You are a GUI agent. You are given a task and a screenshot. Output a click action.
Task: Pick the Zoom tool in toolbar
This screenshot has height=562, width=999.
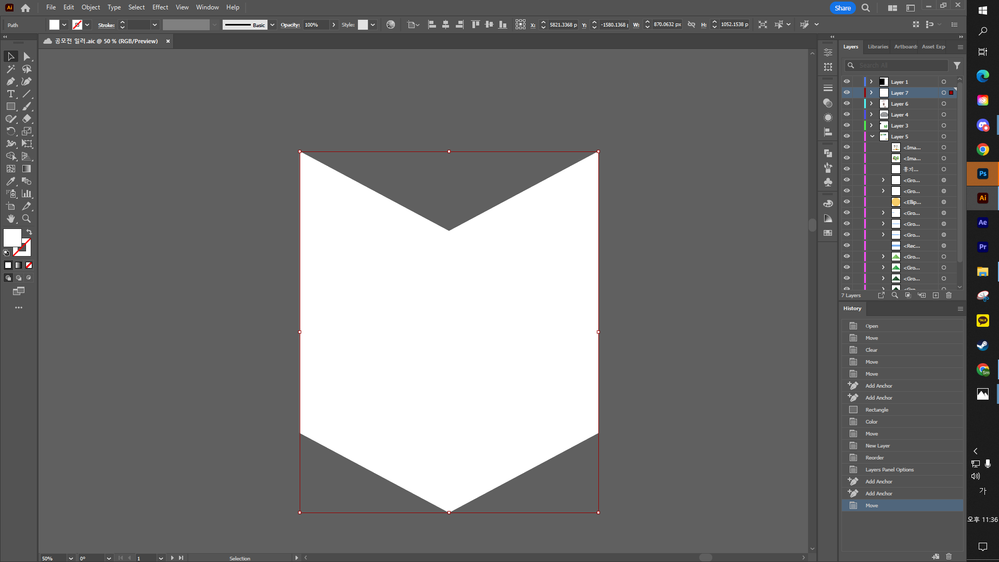[x=27, y=218]
